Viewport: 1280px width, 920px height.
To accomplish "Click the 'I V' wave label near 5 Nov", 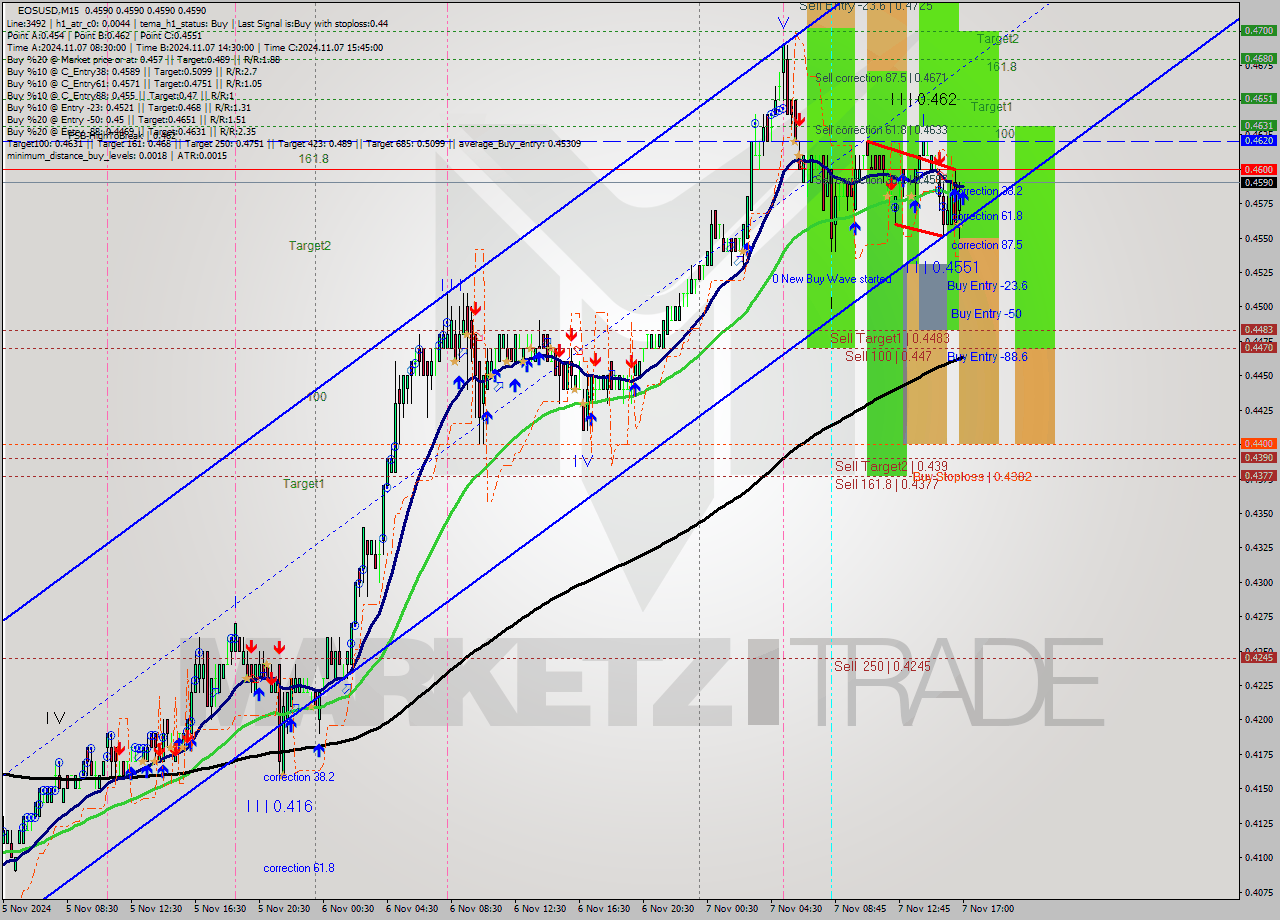I will point(55,717).
